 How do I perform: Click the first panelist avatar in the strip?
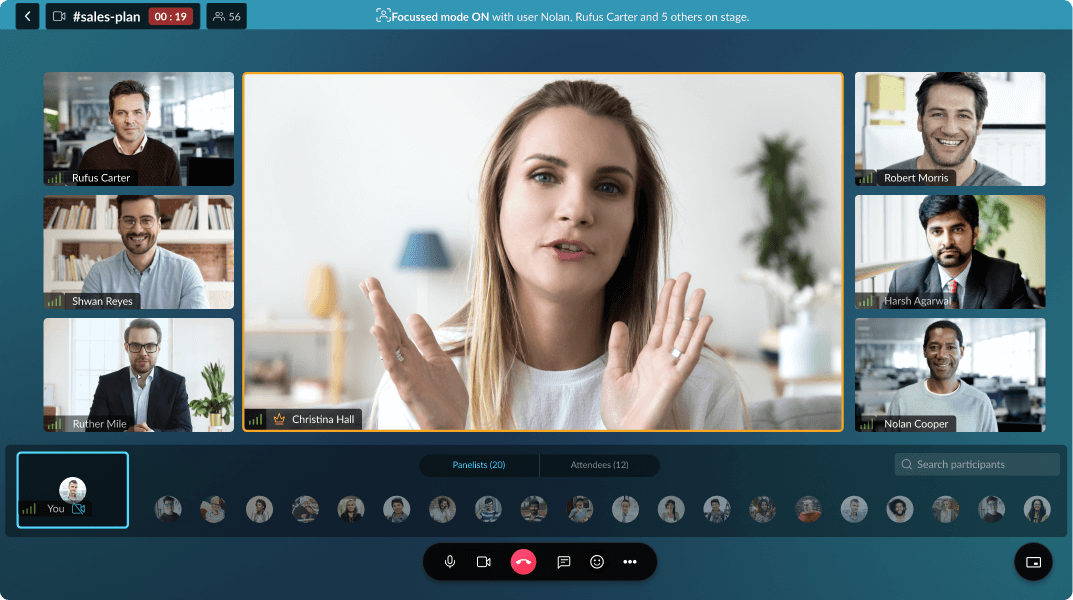pos(168,509)
